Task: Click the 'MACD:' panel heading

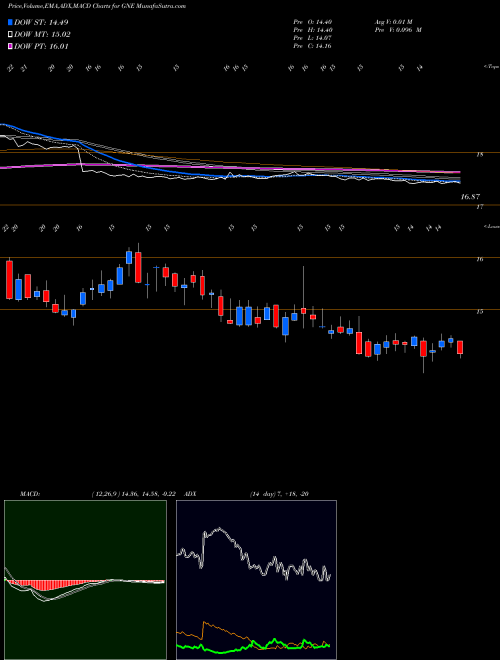Action: click(29, 494)
